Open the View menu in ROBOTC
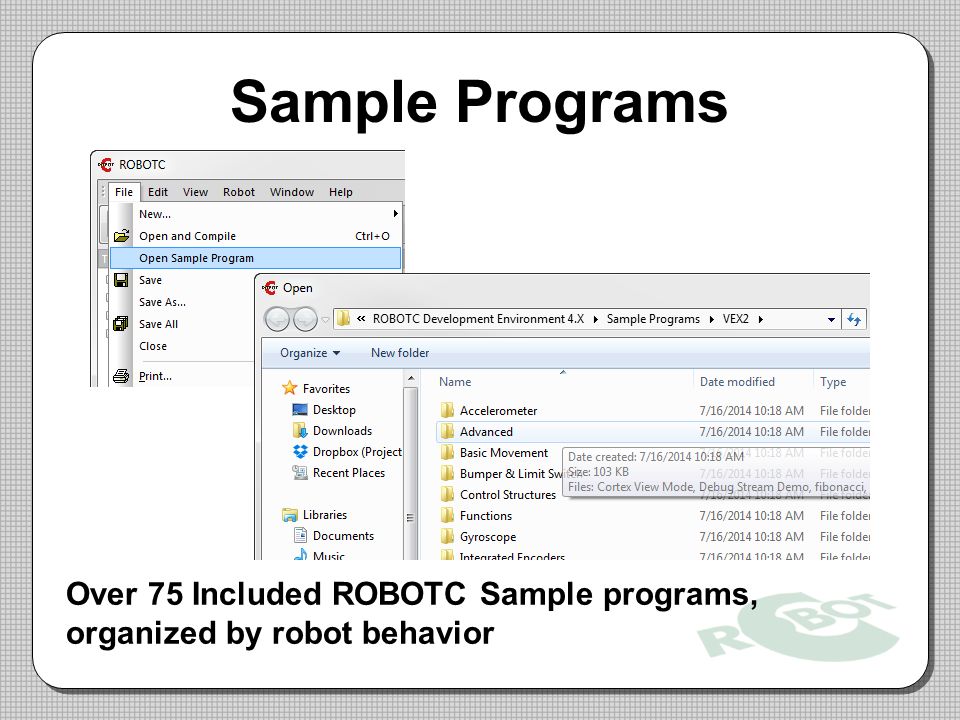This screenshot has height=720, width=960. pyautogui.click(x=195, y=192)
